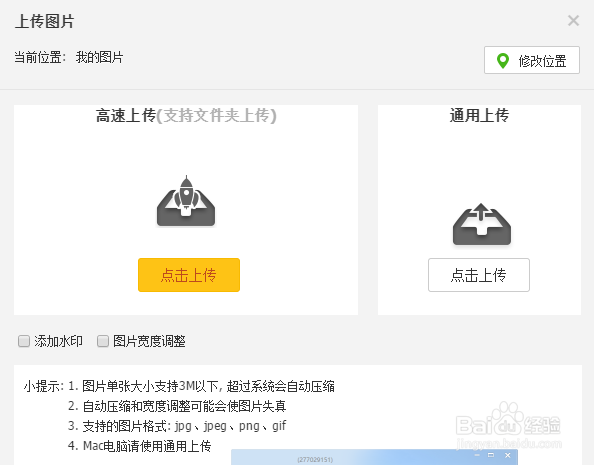This screenshot has width=594, height=465.
Task: Click the 修改位置 button
Action: tap(531, 60)
